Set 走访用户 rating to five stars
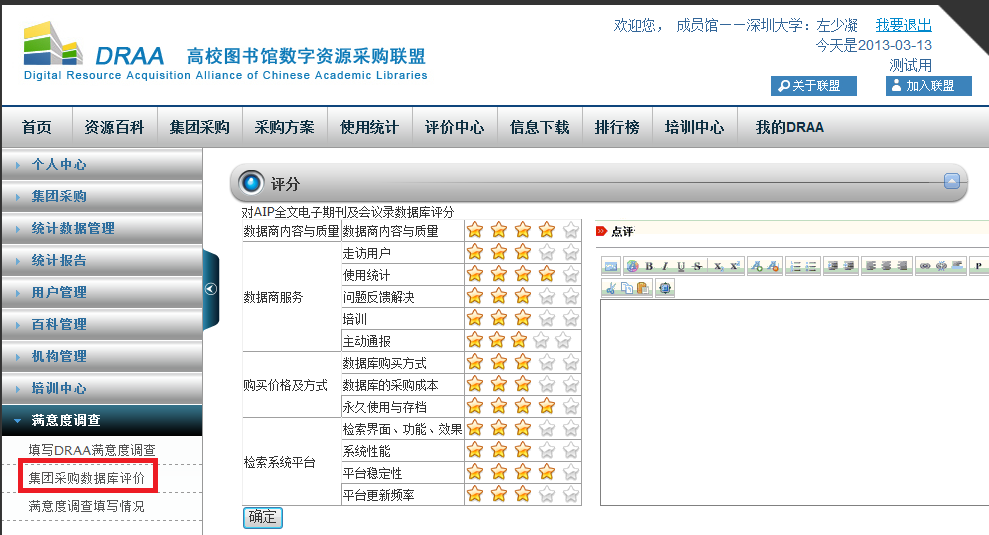 [x=570, y=252]
